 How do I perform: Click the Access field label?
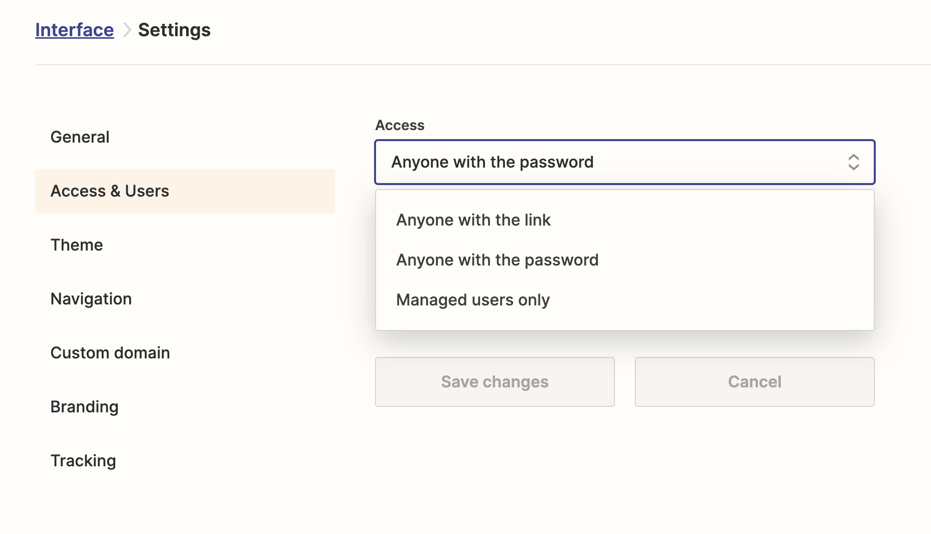400,125
